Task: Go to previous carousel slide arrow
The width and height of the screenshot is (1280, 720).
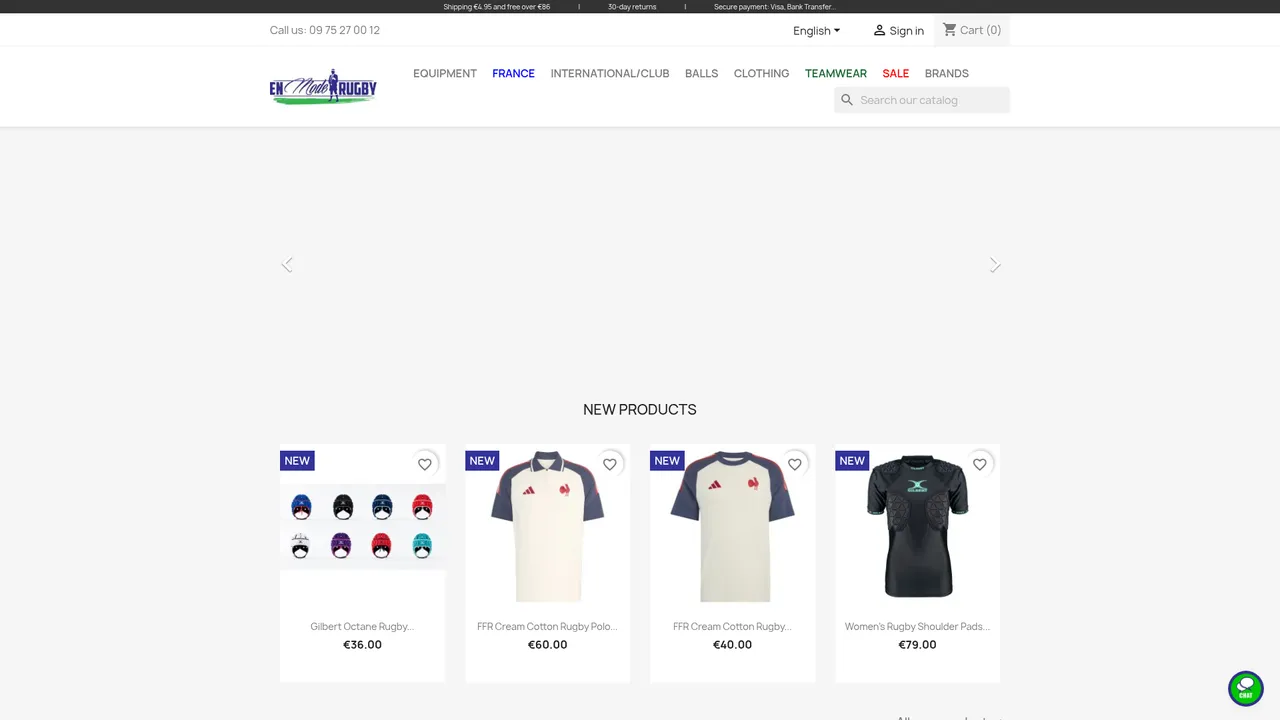Action: click(x=287, y=265)
